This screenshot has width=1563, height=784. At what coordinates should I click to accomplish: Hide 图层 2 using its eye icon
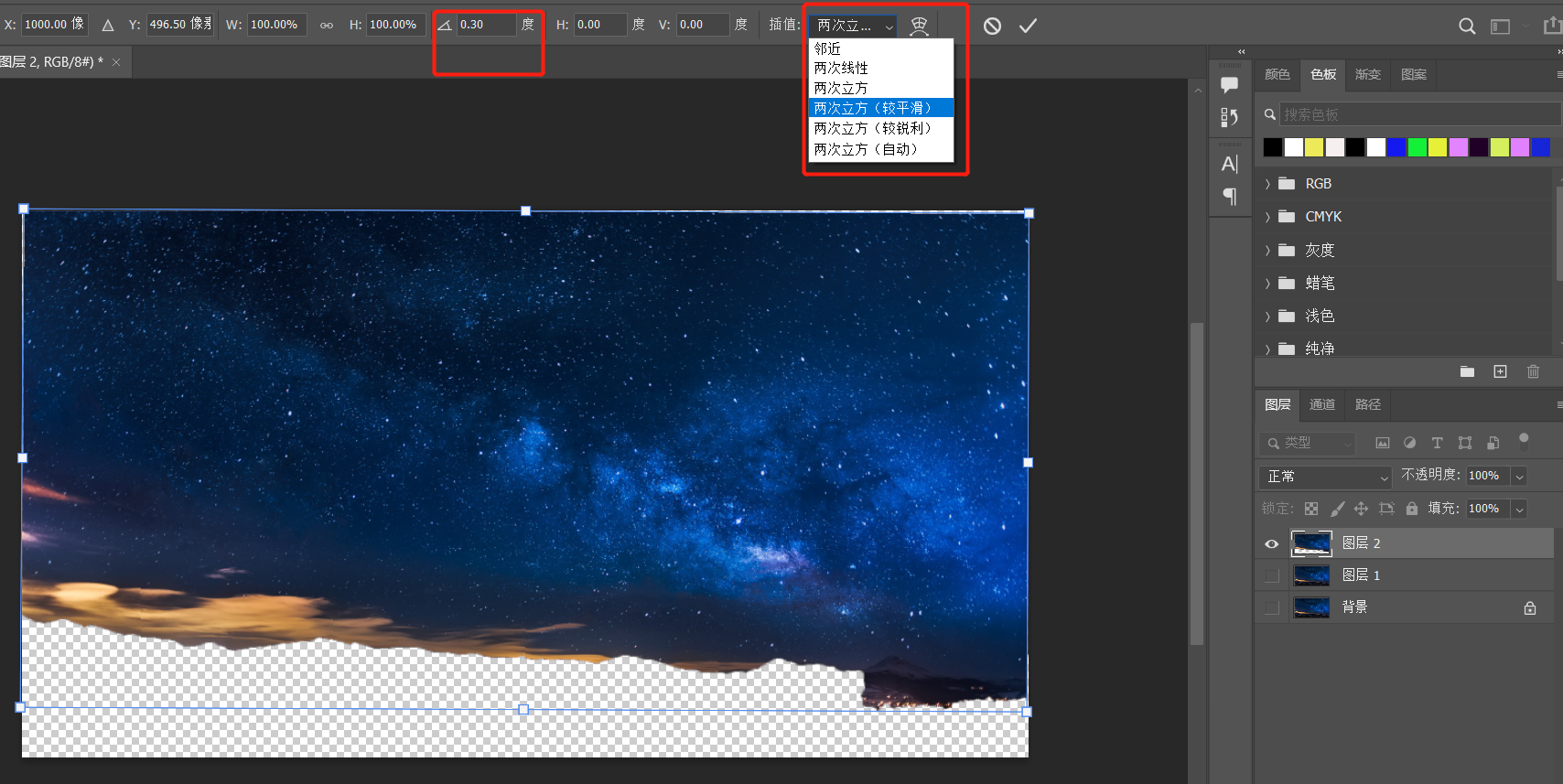pyautogui.click(x=1271, y=543)
